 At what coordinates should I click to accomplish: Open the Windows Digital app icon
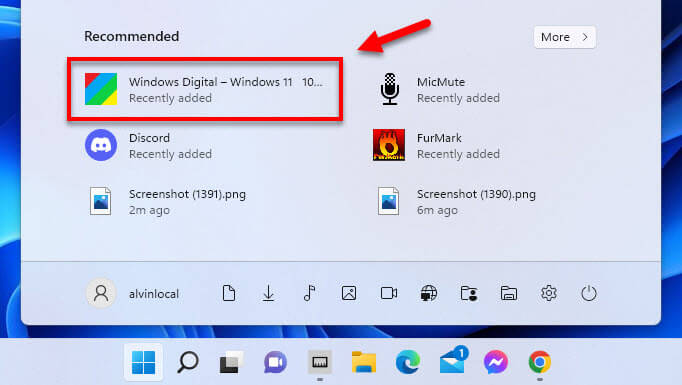pos(101,89)
